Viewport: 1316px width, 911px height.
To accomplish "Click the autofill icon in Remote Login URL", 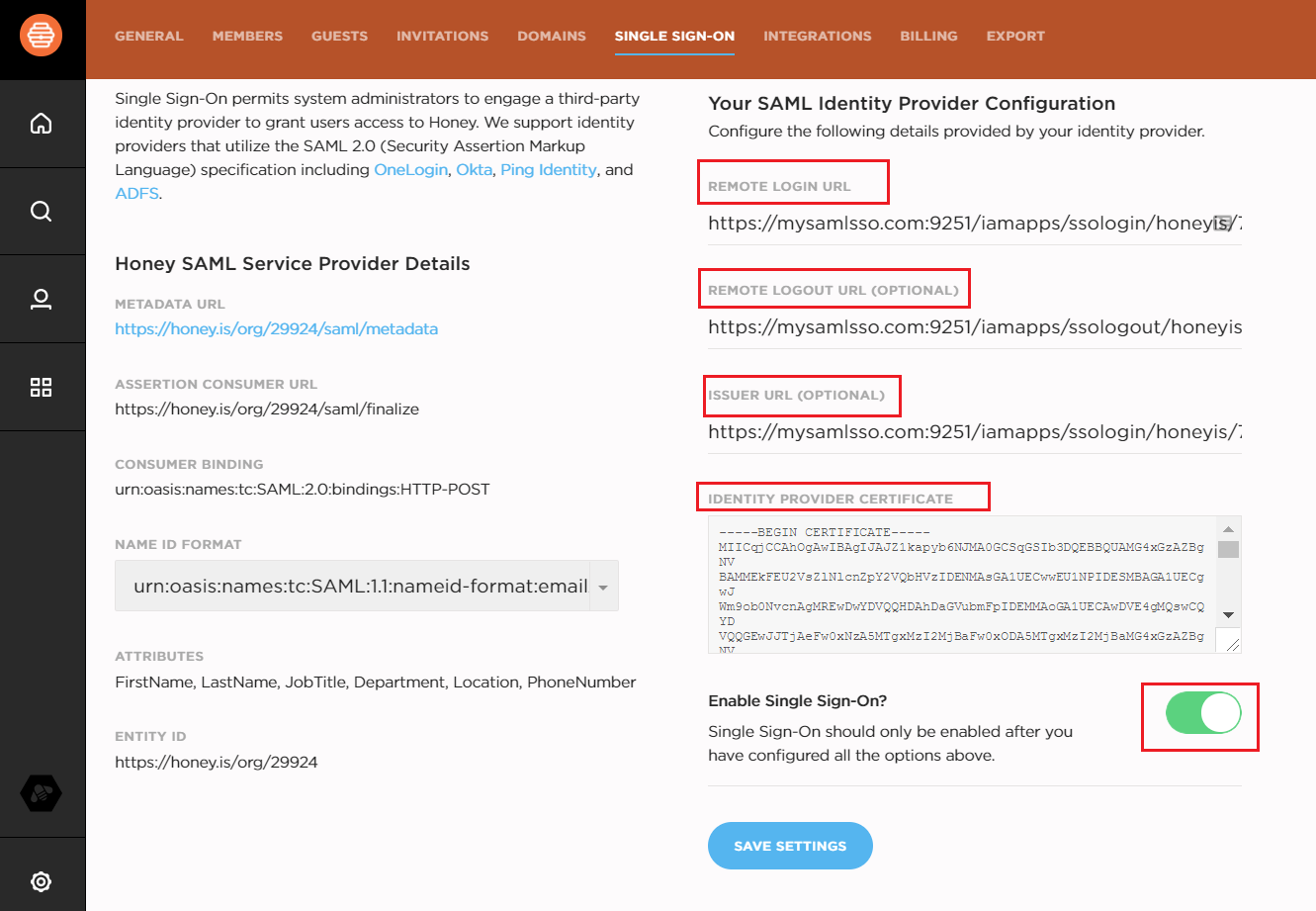I will point(1222,223).
